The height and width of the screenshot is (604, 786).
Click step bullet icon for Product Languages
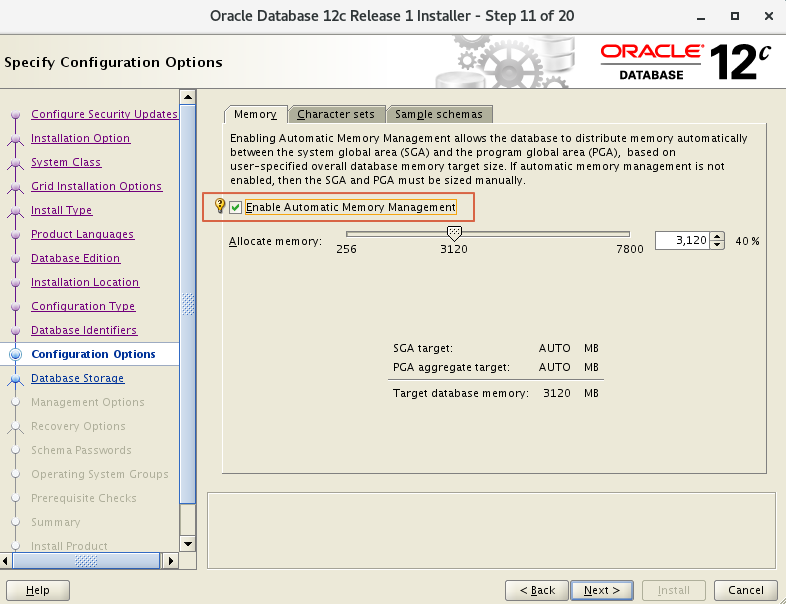16,234
